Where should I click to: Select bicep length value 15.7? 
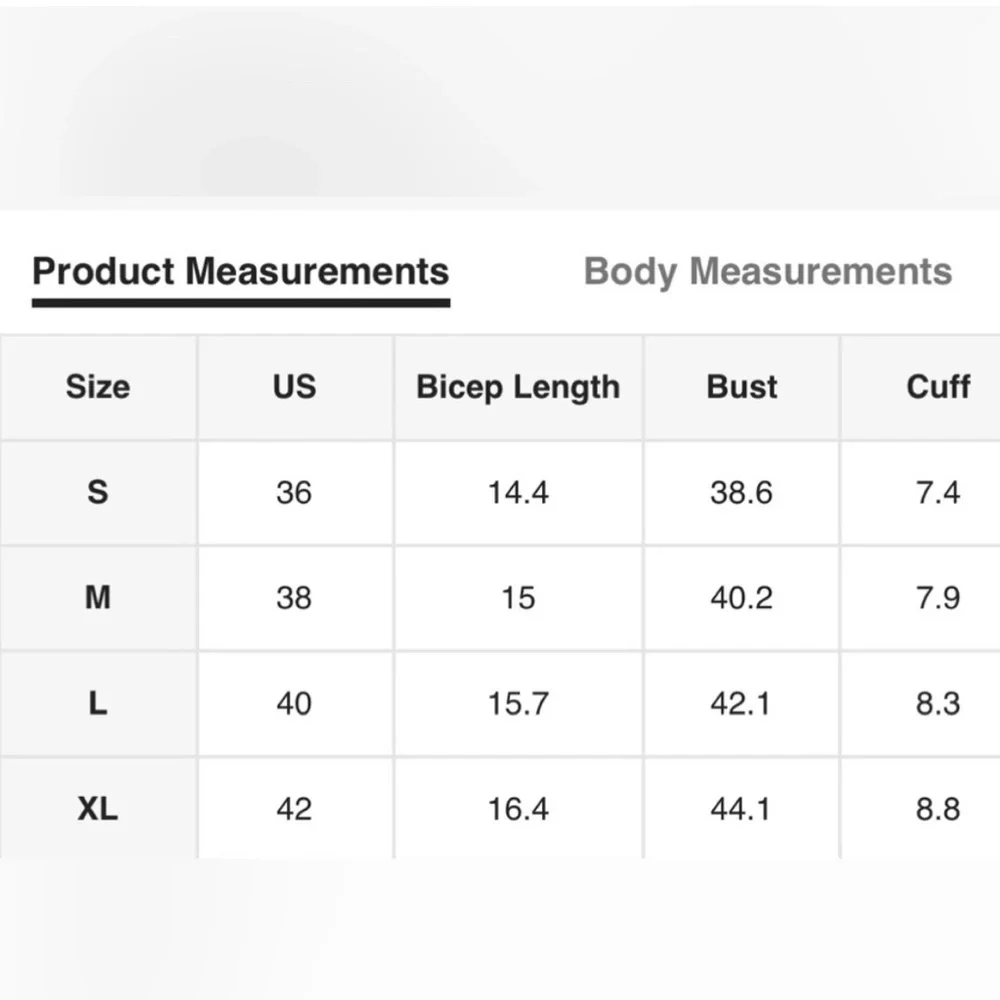tap(518, 704)
